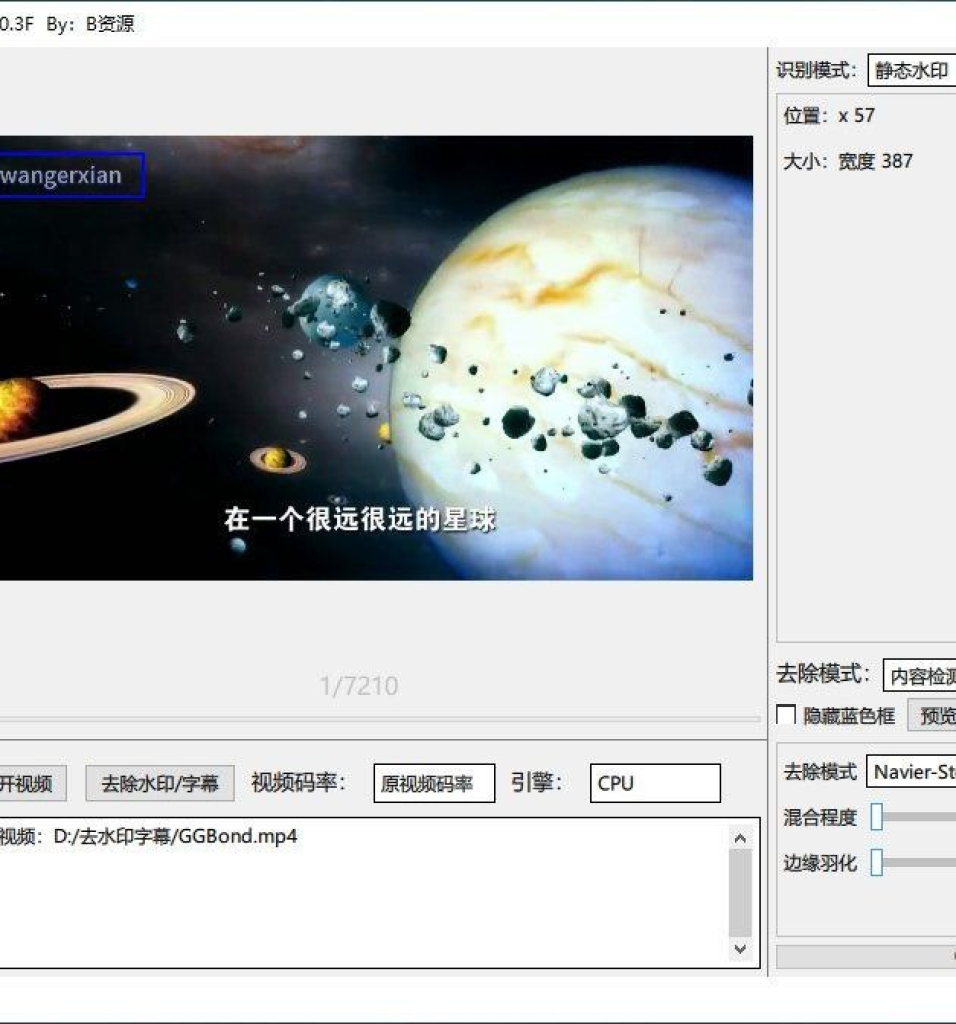The image size is (956, 1024).
Task: Open the 识别模式 dropdown showing 静态水印
Action: pos(912,70)
